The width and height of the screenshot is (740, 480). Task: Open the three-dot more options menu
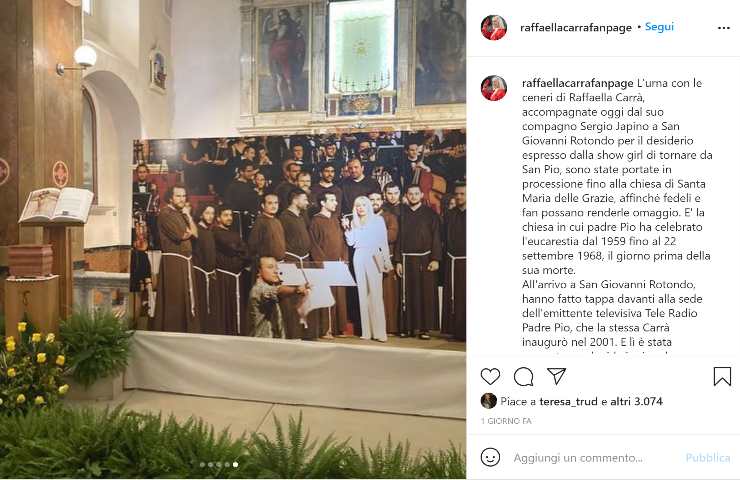[x=723, y=28]
